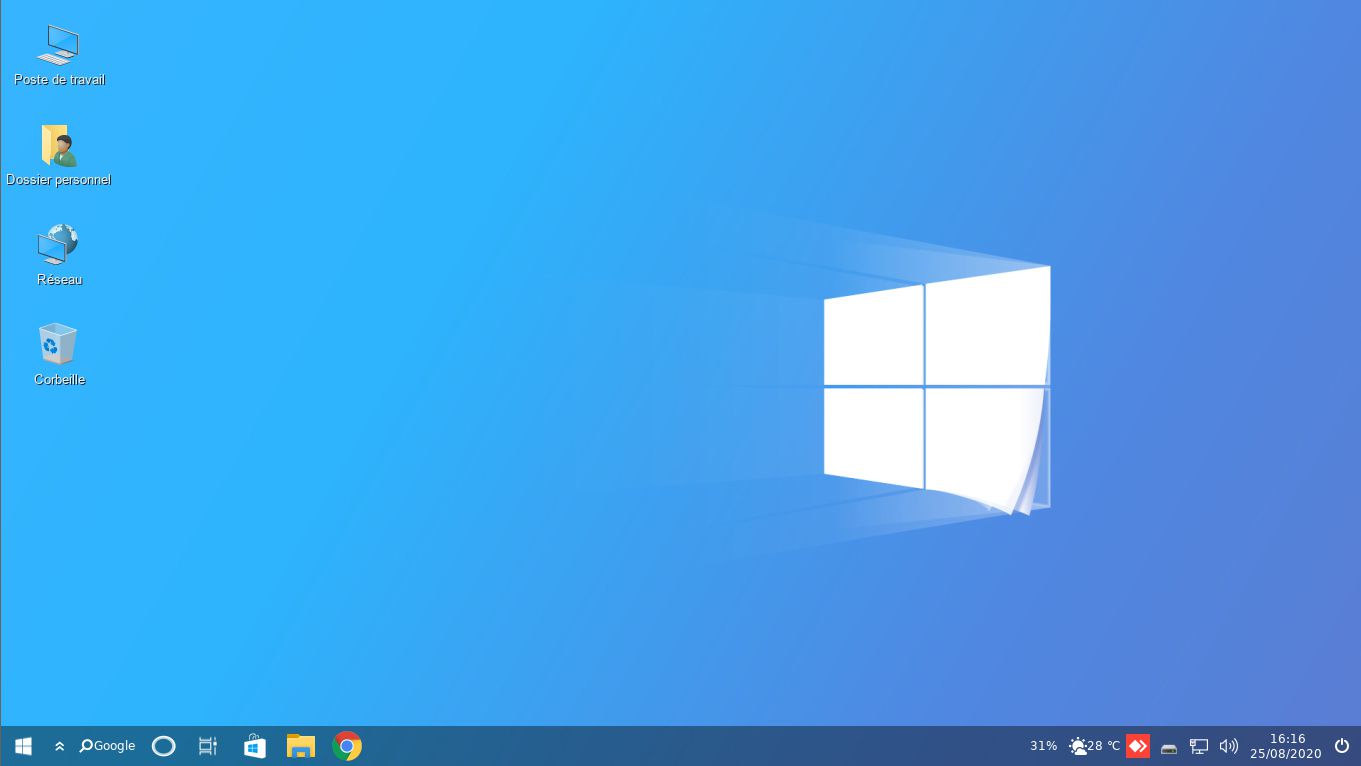Click the 31% indicator in system tray
The width and height of the screenshot is (1361, 766).
pyautogui.click(x=1043, y=746)
